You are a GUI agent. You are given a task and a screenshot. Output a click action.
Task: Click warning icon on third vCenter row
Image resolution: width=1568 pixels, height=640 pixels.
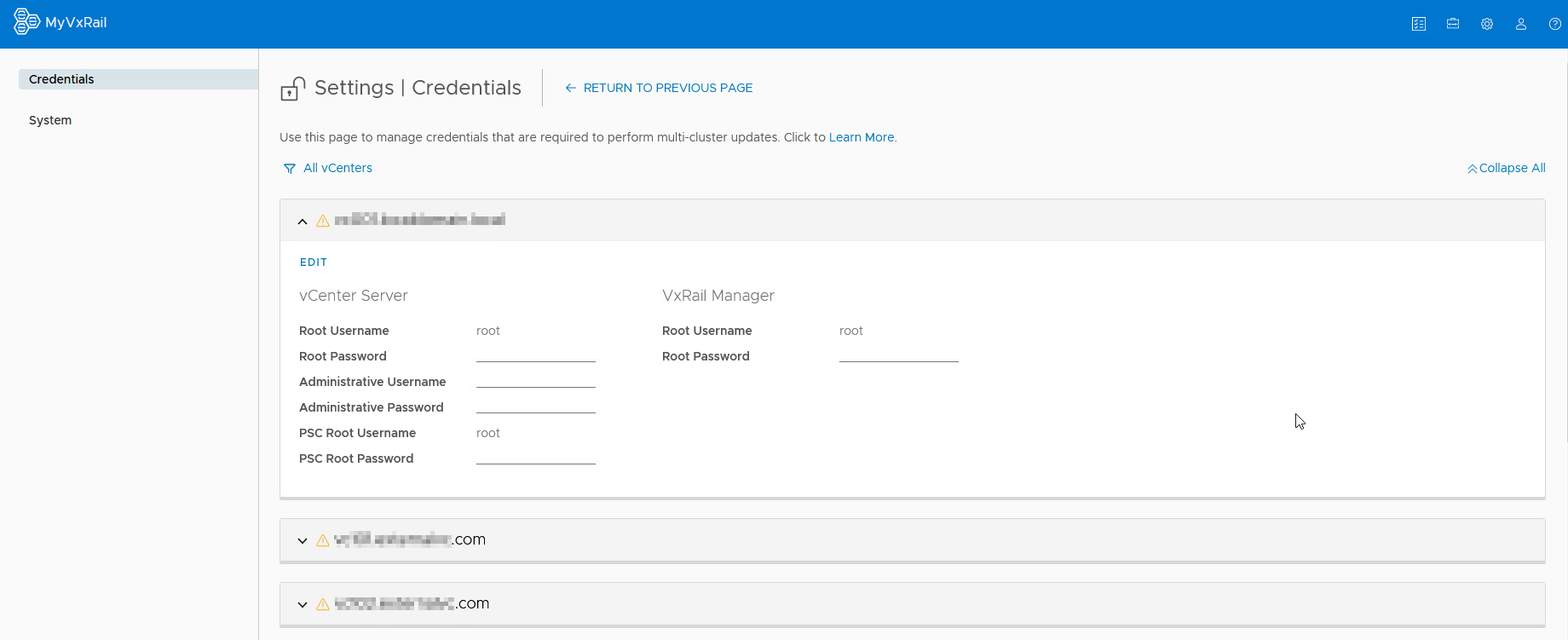point(323,604)
